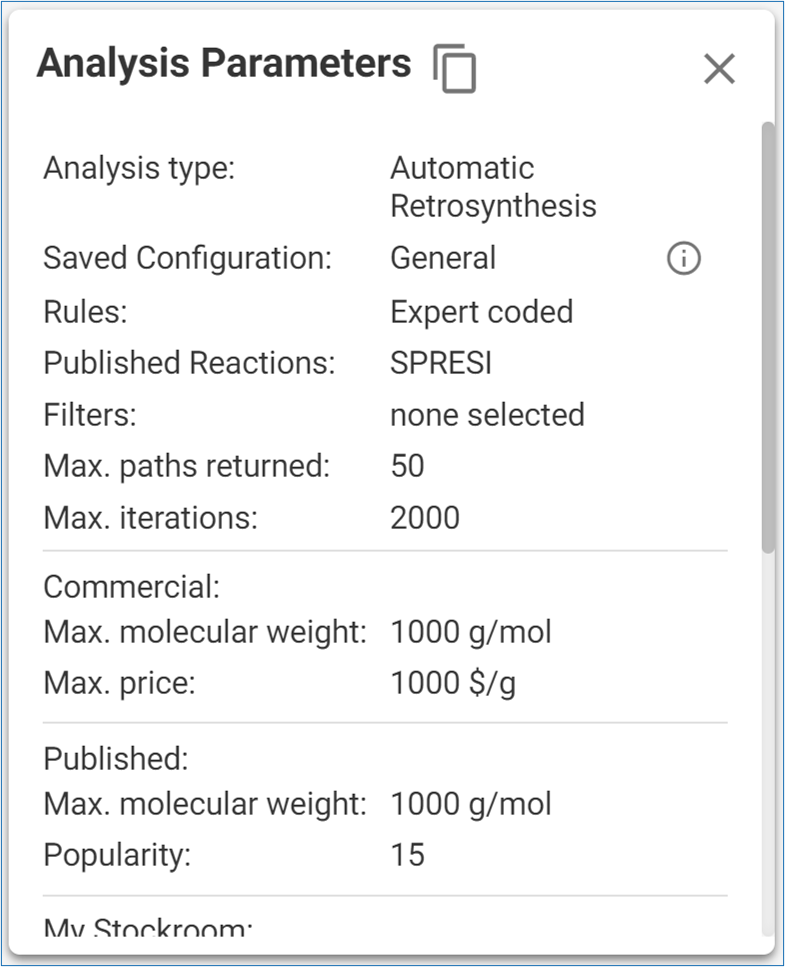785x967 pixels.
Task: Click the SPRESI published reactions value
Action: point(441,363)
